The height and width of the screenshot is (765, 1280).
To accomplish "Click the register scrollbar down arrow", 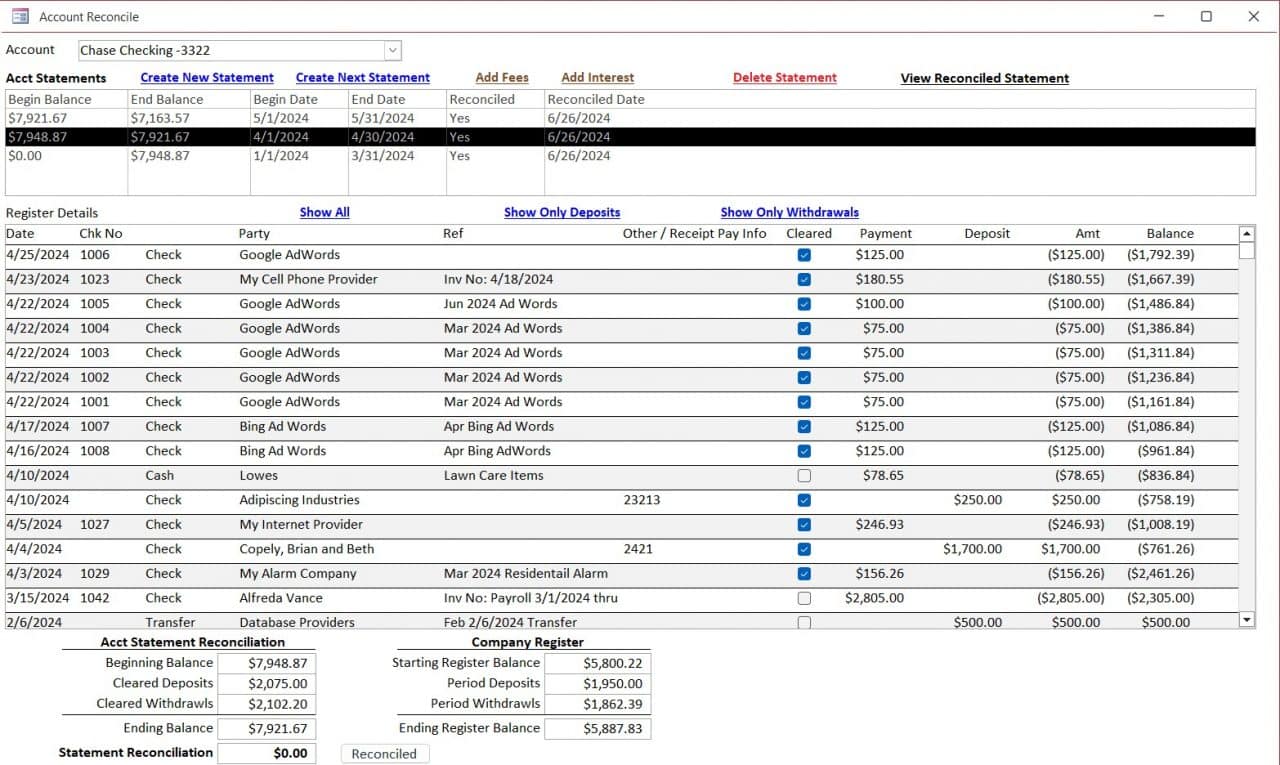I will [x=1246, y=619].
